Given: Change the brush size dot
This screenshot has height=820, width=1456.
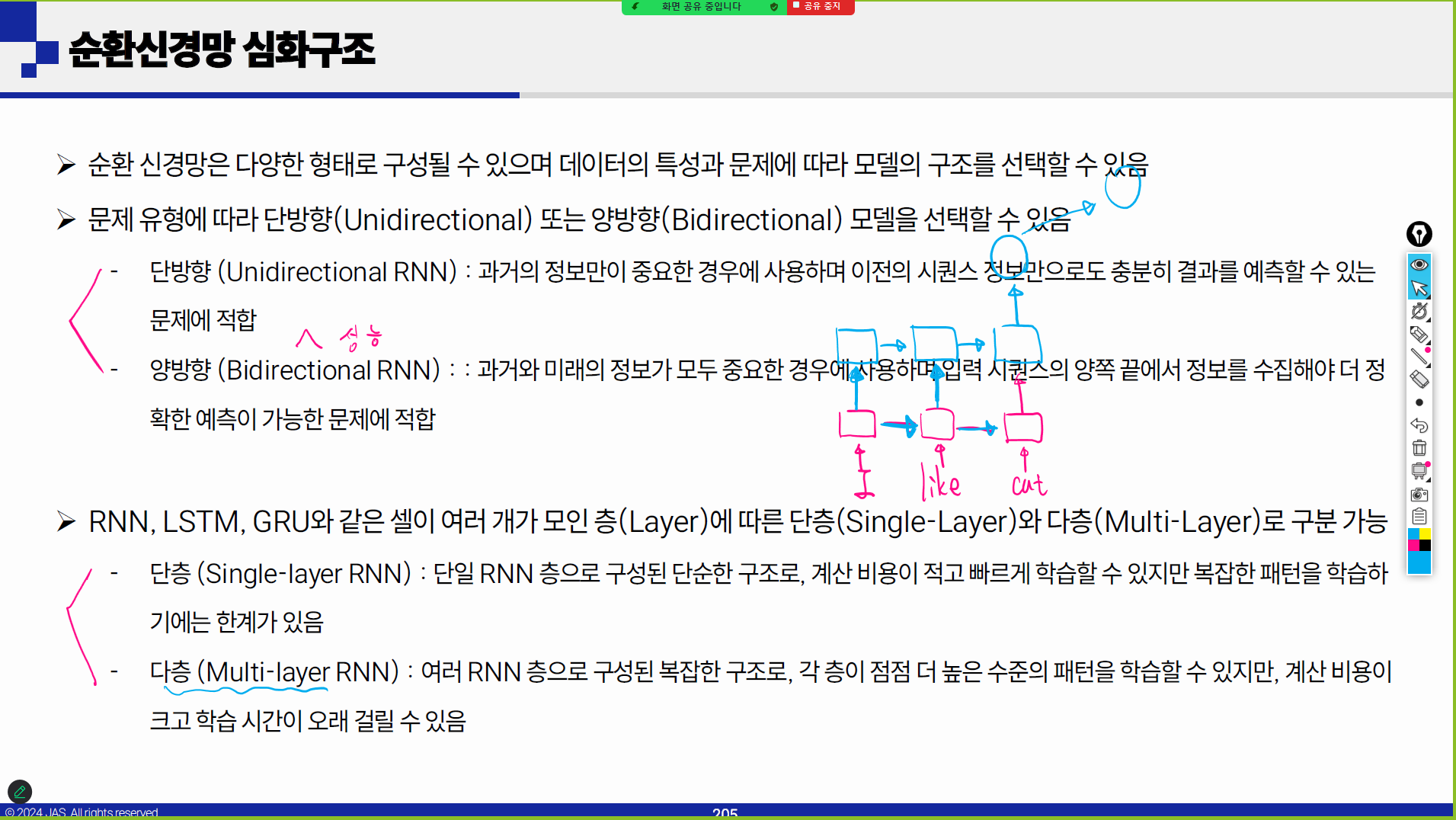Looking at the screenshot, I should click(x=1419, y=402).
